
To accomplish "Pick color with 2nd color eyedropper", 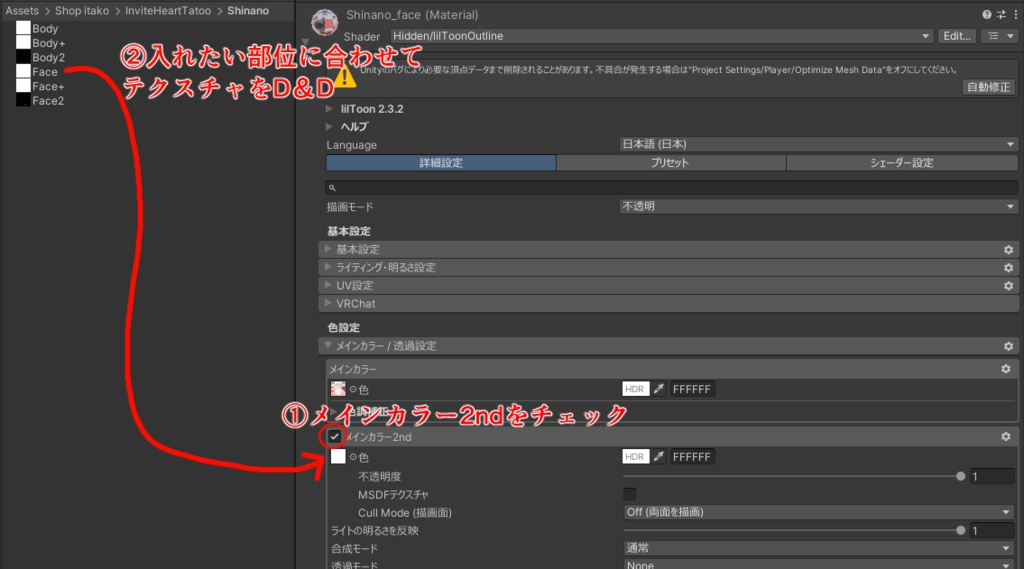I will point(659,457).
